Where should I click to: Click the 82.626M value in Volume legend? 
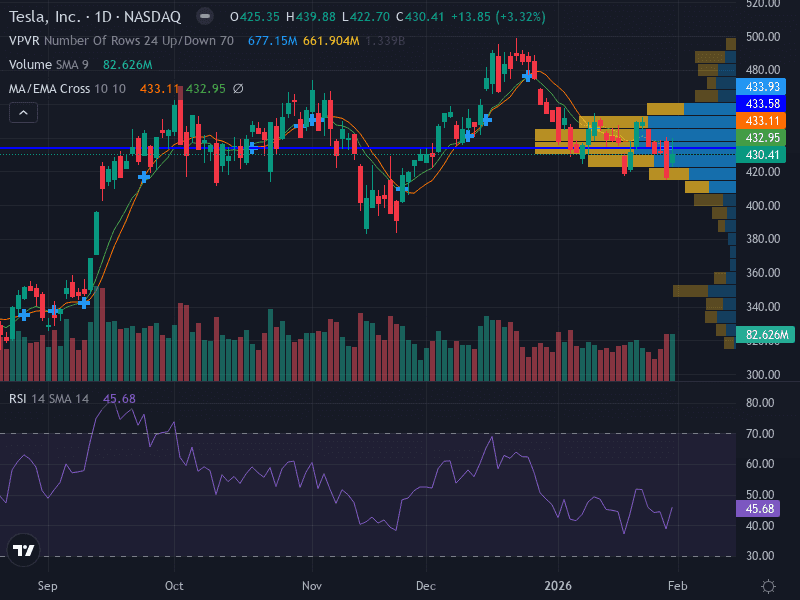(x=128, y=65)
